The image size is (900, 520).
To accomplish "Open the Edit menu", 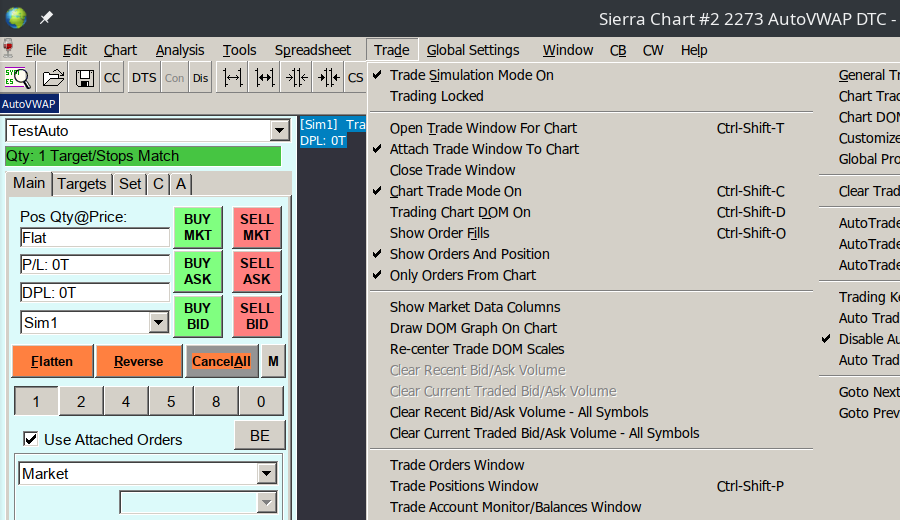I will click(75, 50).
